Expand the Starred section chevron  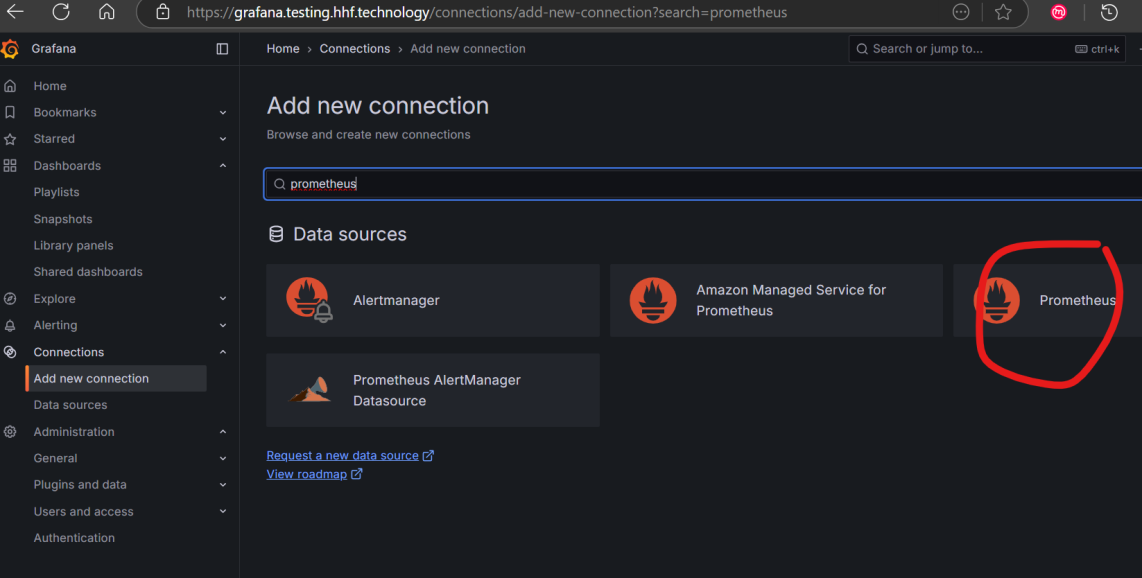point(223,139)
